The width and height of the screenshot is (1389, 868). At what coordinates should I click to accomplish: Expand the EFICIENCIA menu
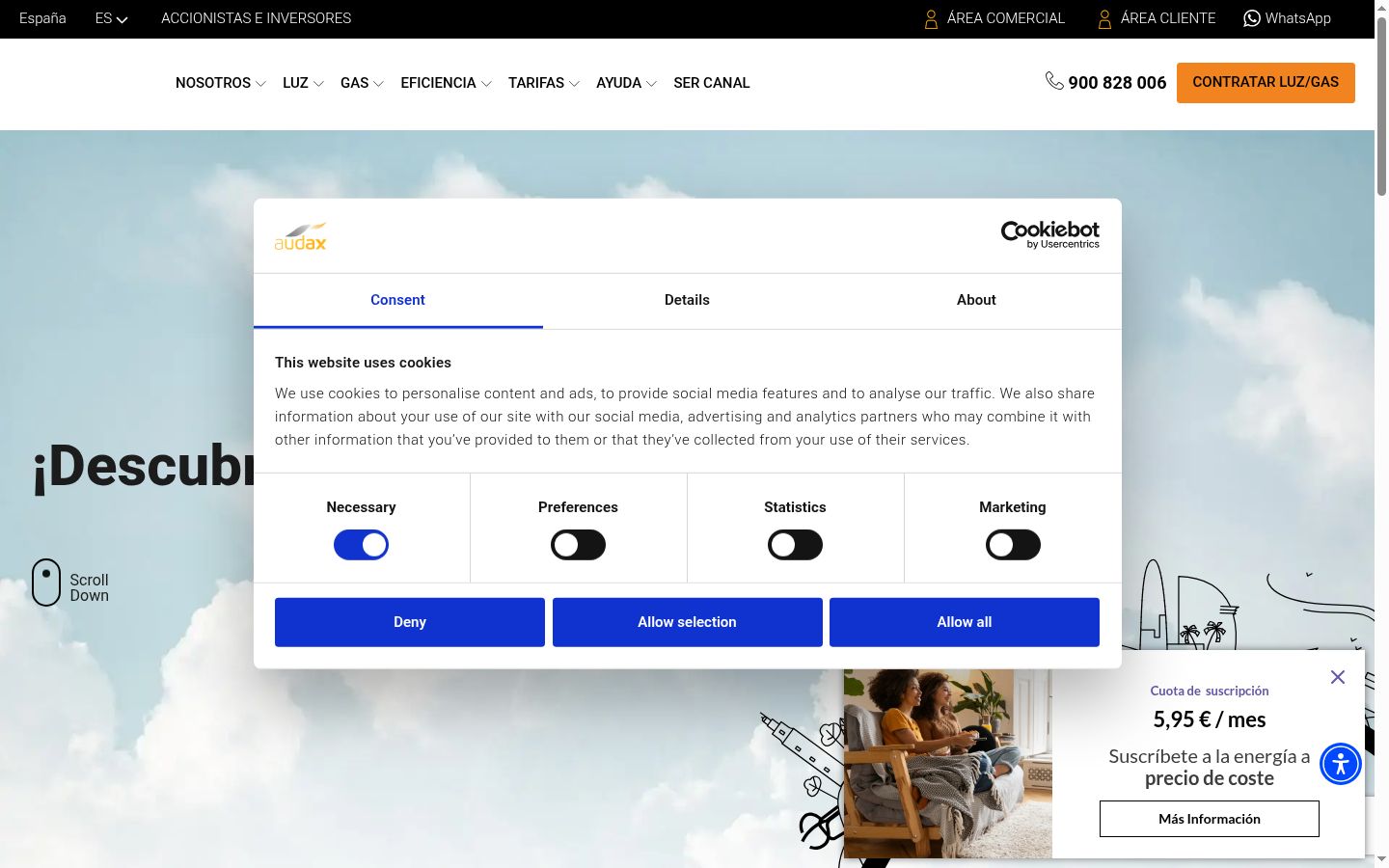(447, 83)
